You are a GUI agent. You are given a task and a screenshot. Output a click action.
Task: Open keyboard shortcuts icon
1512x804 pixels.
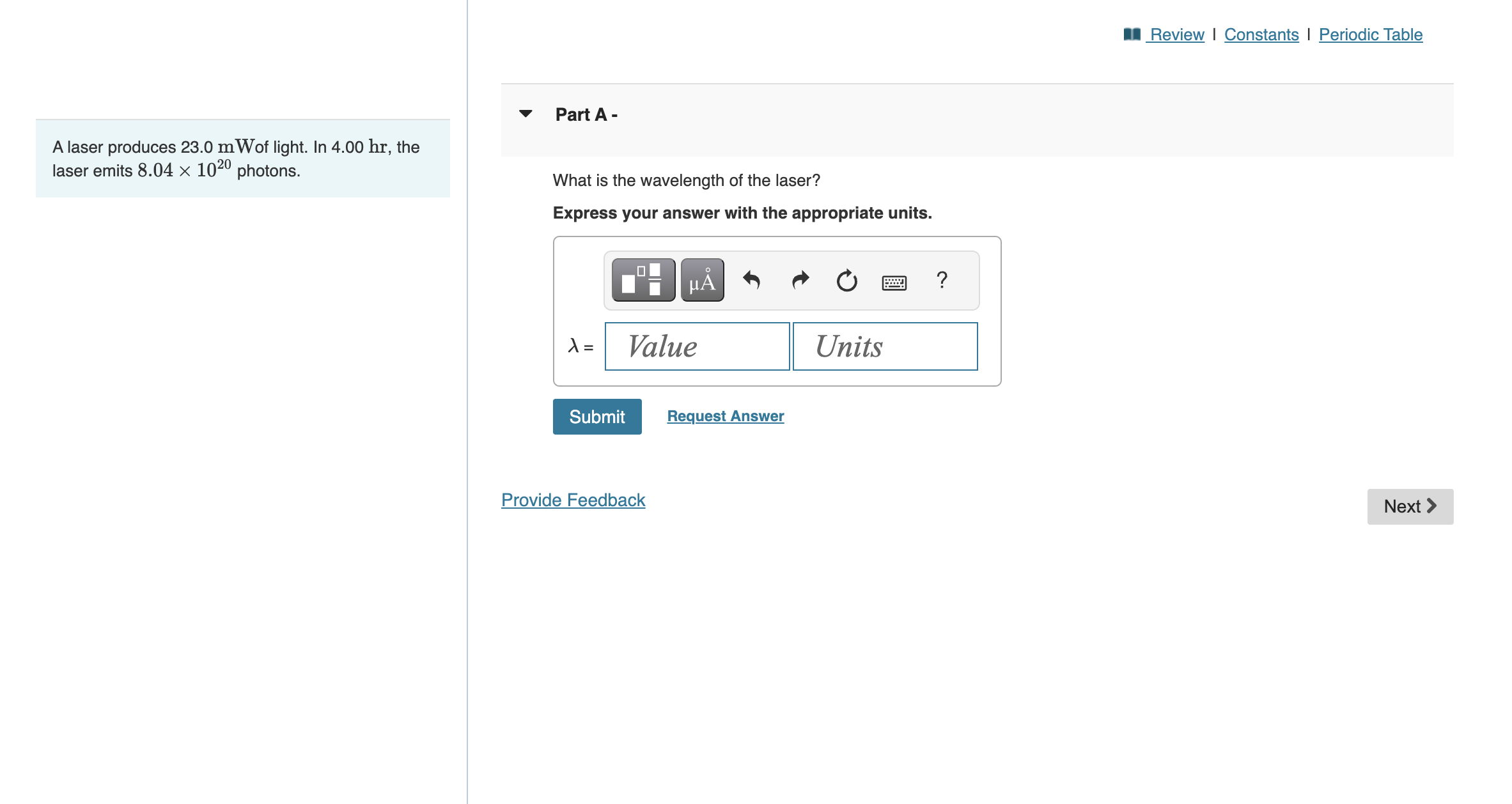(894, 282)
